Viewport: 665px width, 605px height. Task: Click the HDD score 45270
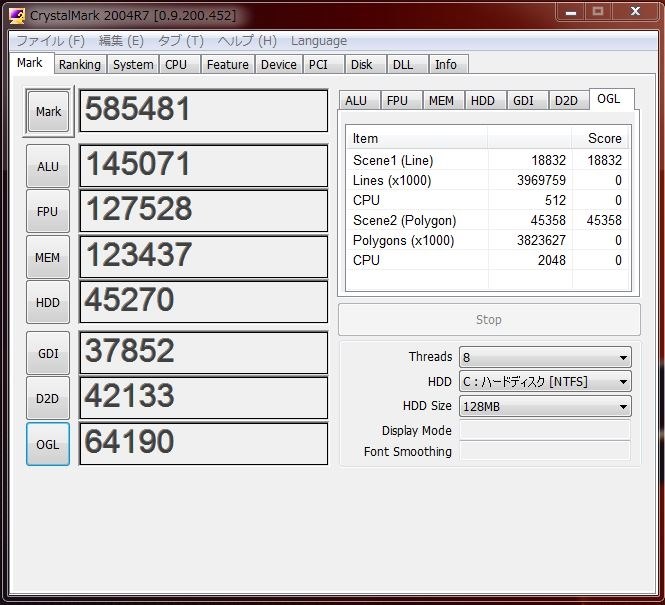coord(204,302)
